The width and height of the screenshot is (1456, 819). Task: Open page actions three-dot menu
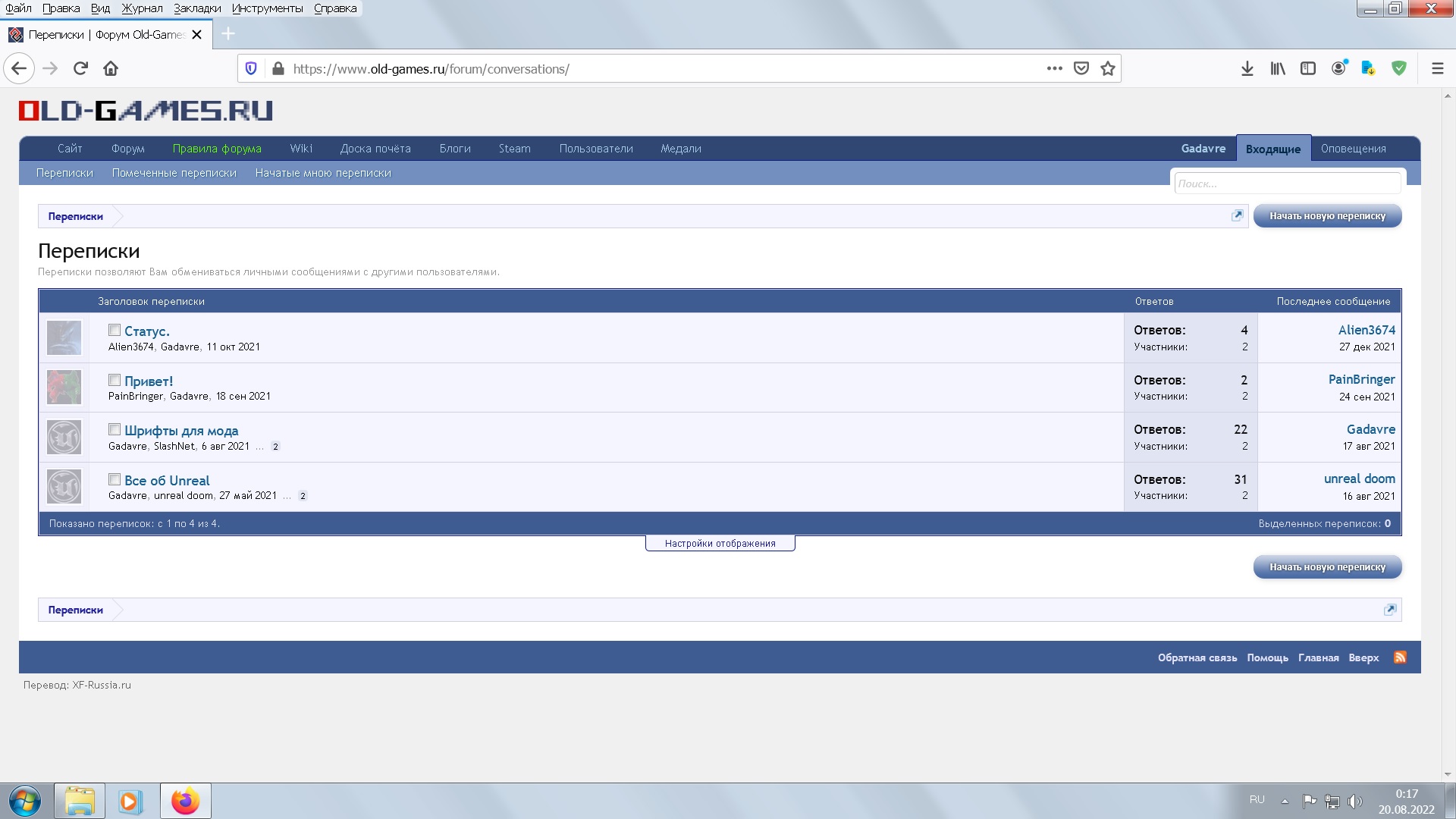coord(1054,69)
